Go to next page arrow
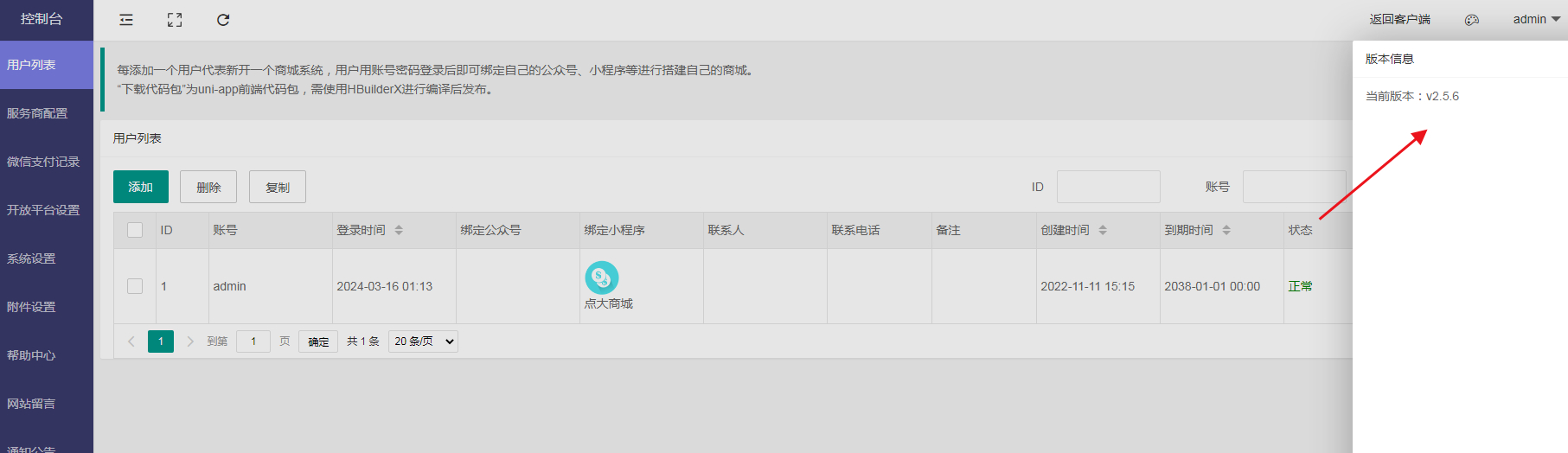The height and width of the screenshot is (453, 1568). point(190,341)
